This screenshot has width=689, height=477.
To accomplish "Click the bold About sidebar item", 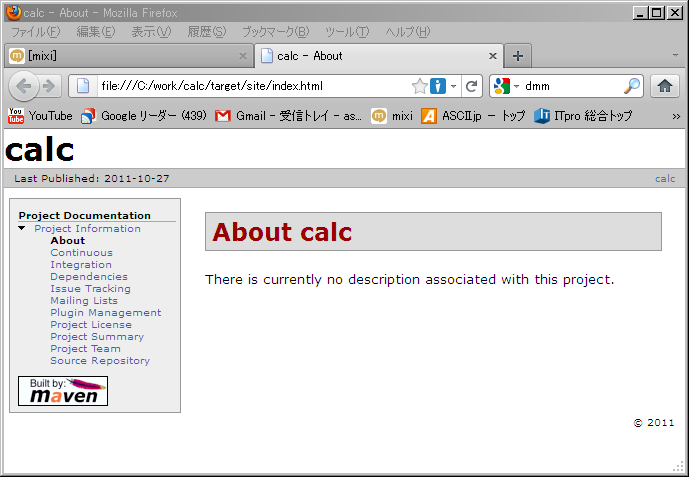I will [x=68, y=241].
